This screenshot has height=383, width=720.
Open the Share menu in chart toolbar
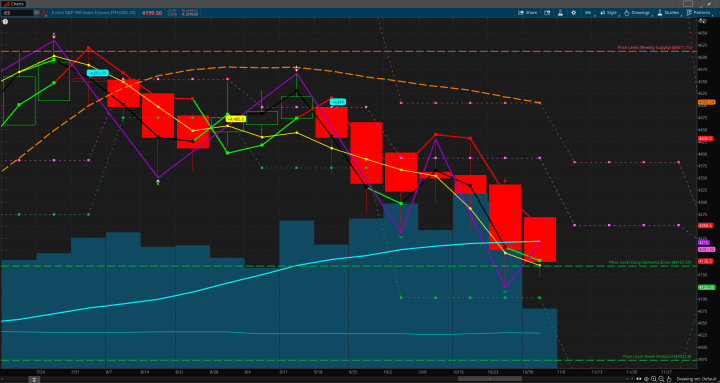528,12
